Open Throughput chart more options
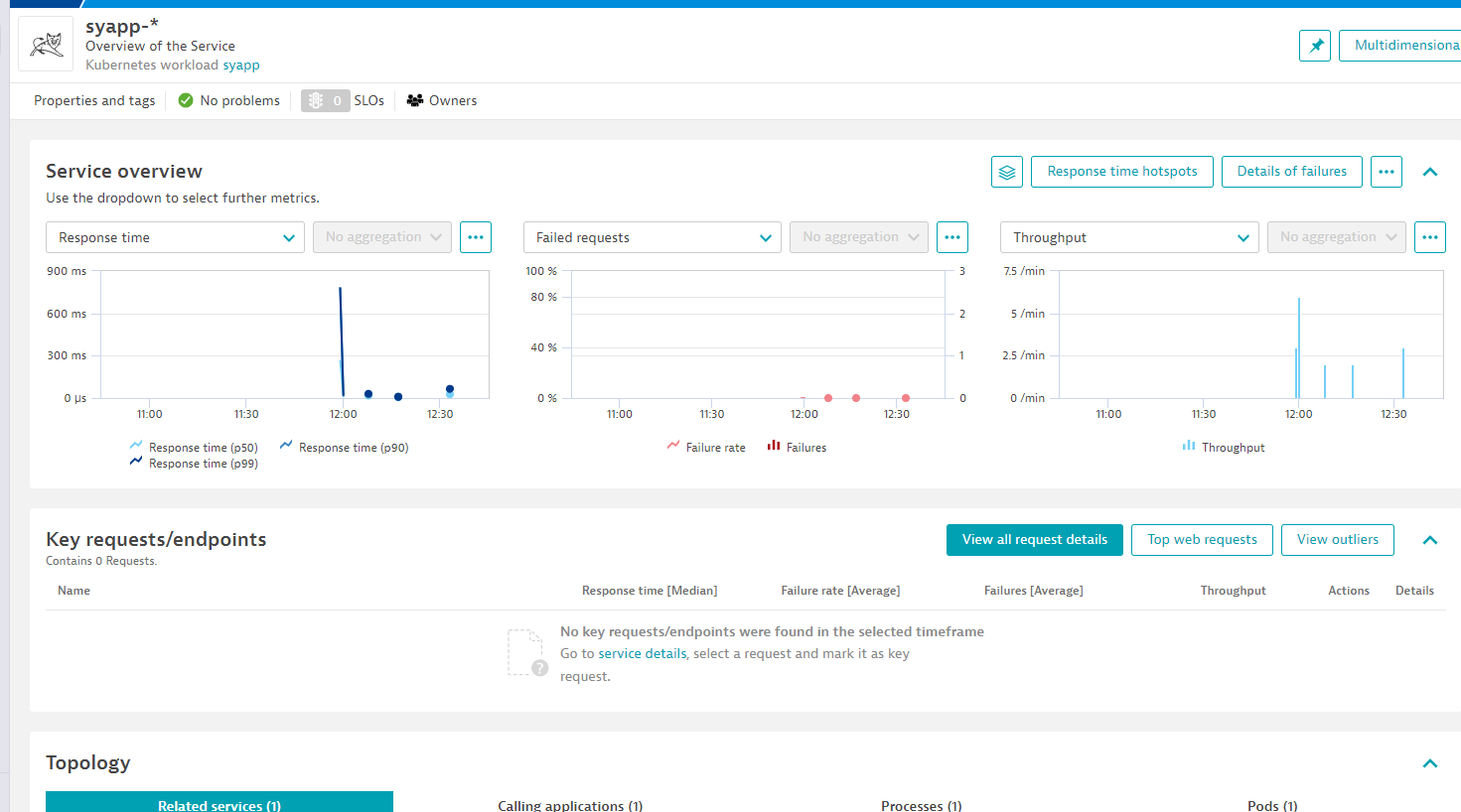 pos(1430,237)
